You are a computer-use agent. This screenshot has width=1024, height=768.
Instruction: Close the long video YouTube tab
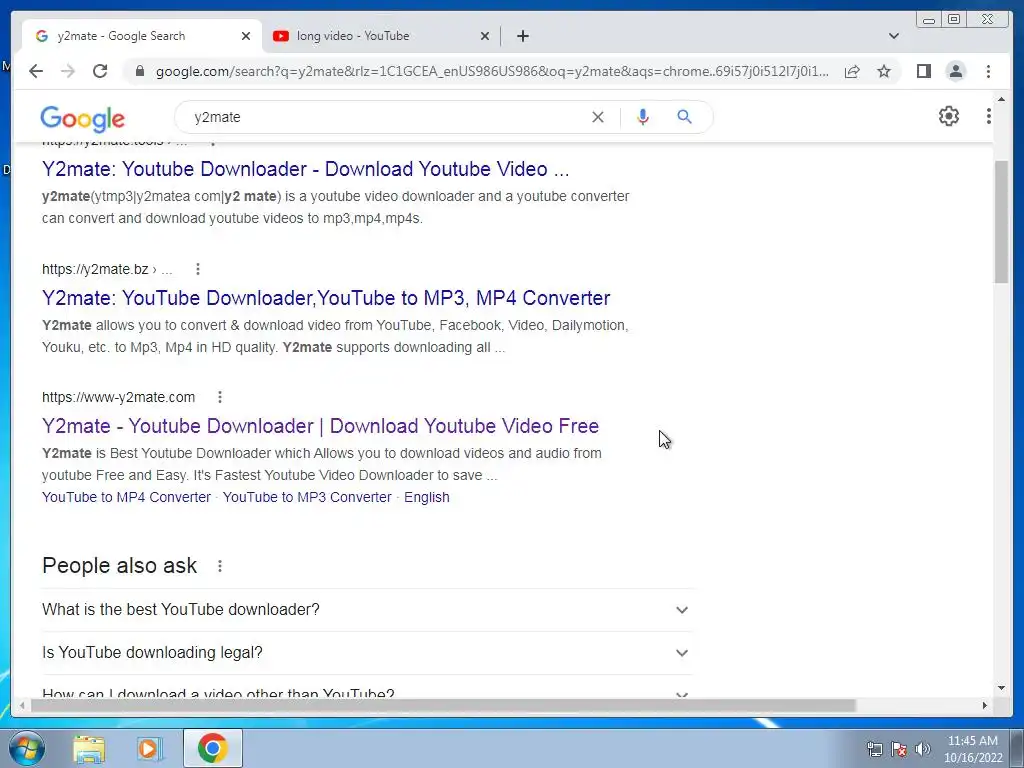(485, 36)
